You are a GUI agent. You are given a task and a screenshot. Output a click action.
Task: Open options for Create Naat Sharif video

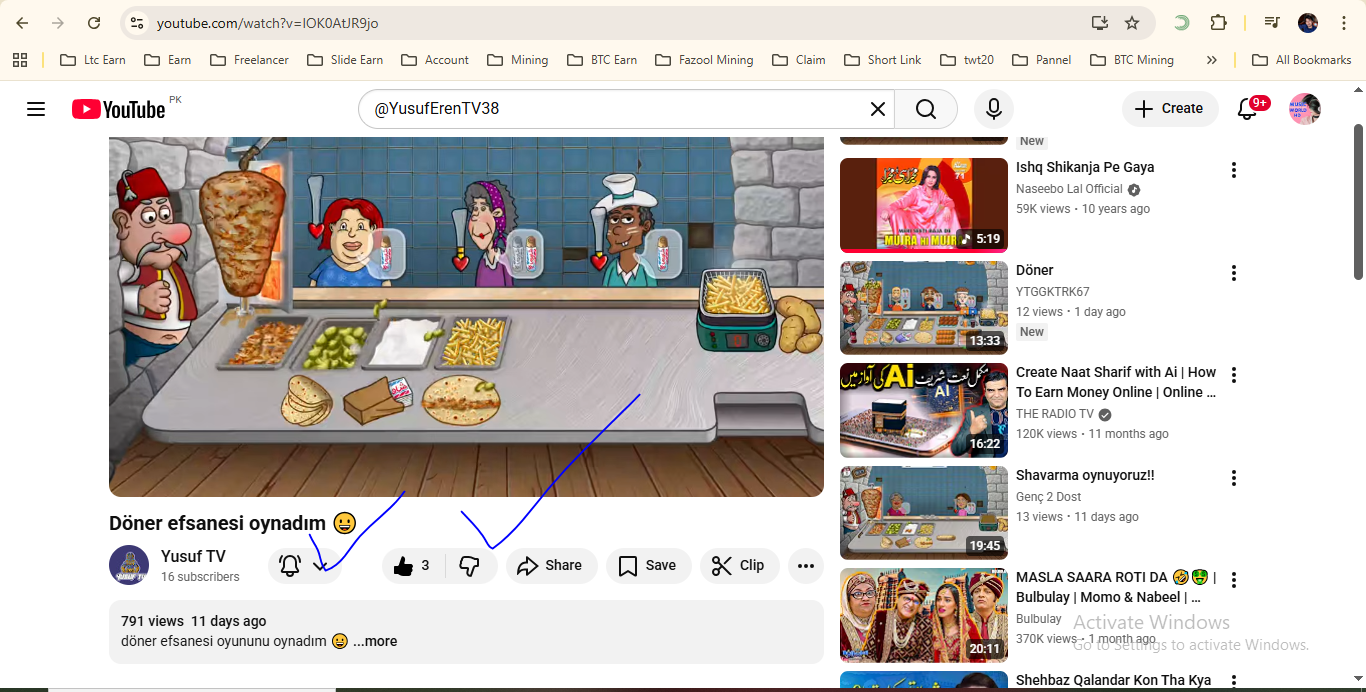tap(1234, 375)
